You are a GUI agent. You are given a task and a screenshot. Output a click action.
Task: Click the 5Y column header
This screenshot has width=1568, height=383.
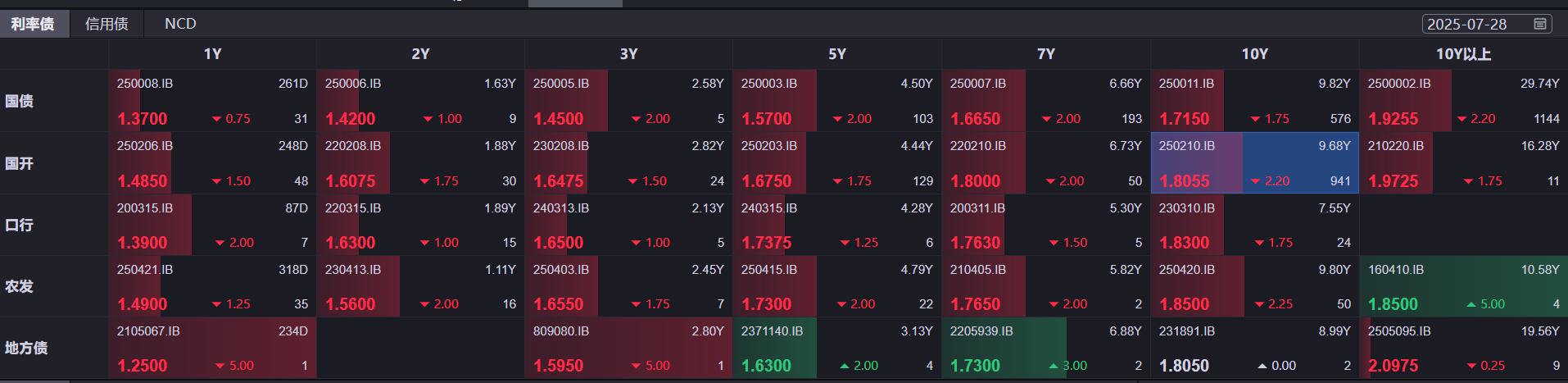tap(836, 54)
